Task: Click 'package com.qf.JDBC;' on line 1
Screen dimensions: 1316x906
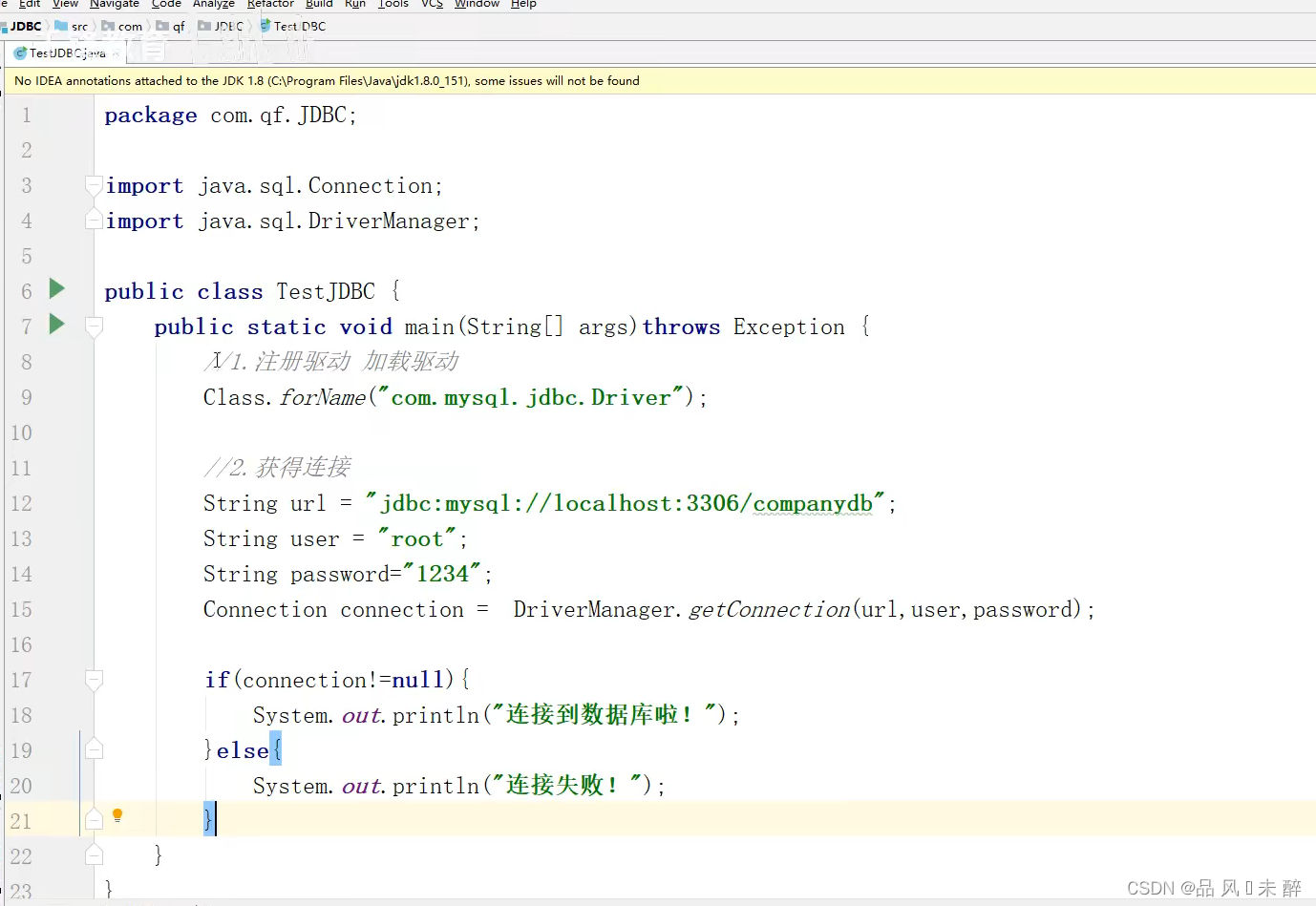Action: 230,116
